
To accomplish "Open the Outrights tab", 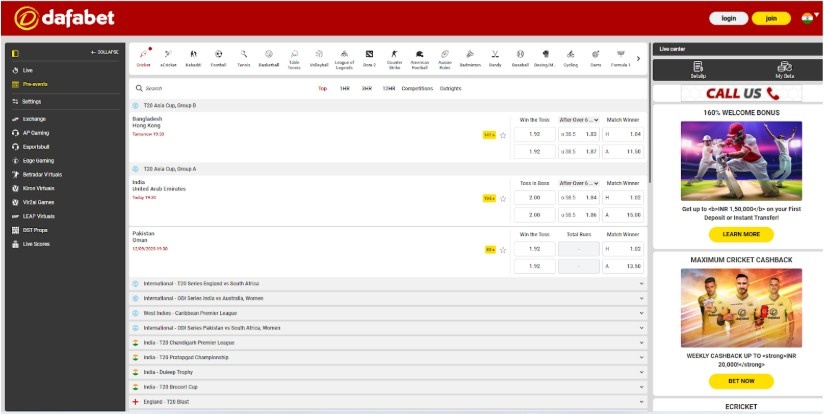I will pos(450,89).
